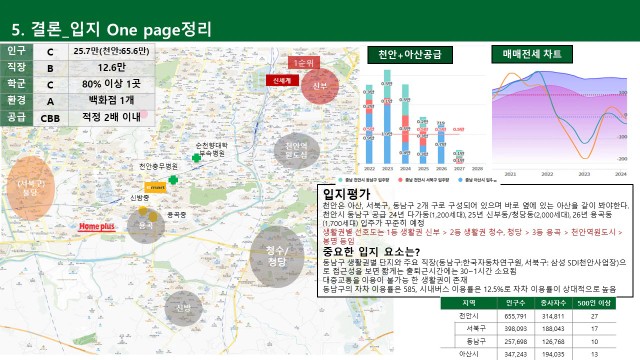Click the 매매전세 차트 title button
Screen dimensions: 640x360
(x=532, y=54)
